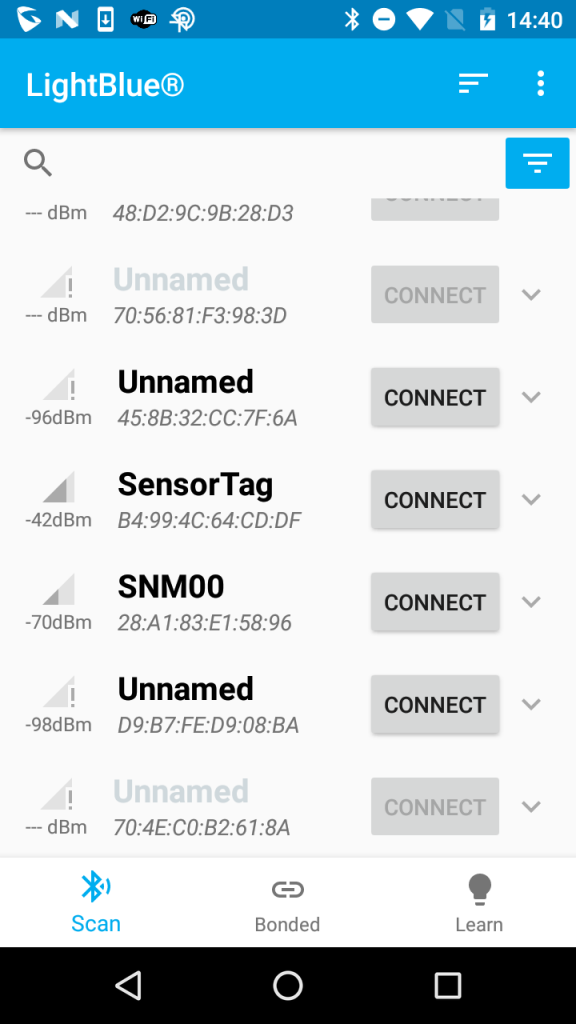
Task: Expand details for device D9:B7:FE:D9:08:BA
Action: coord(531,703)
